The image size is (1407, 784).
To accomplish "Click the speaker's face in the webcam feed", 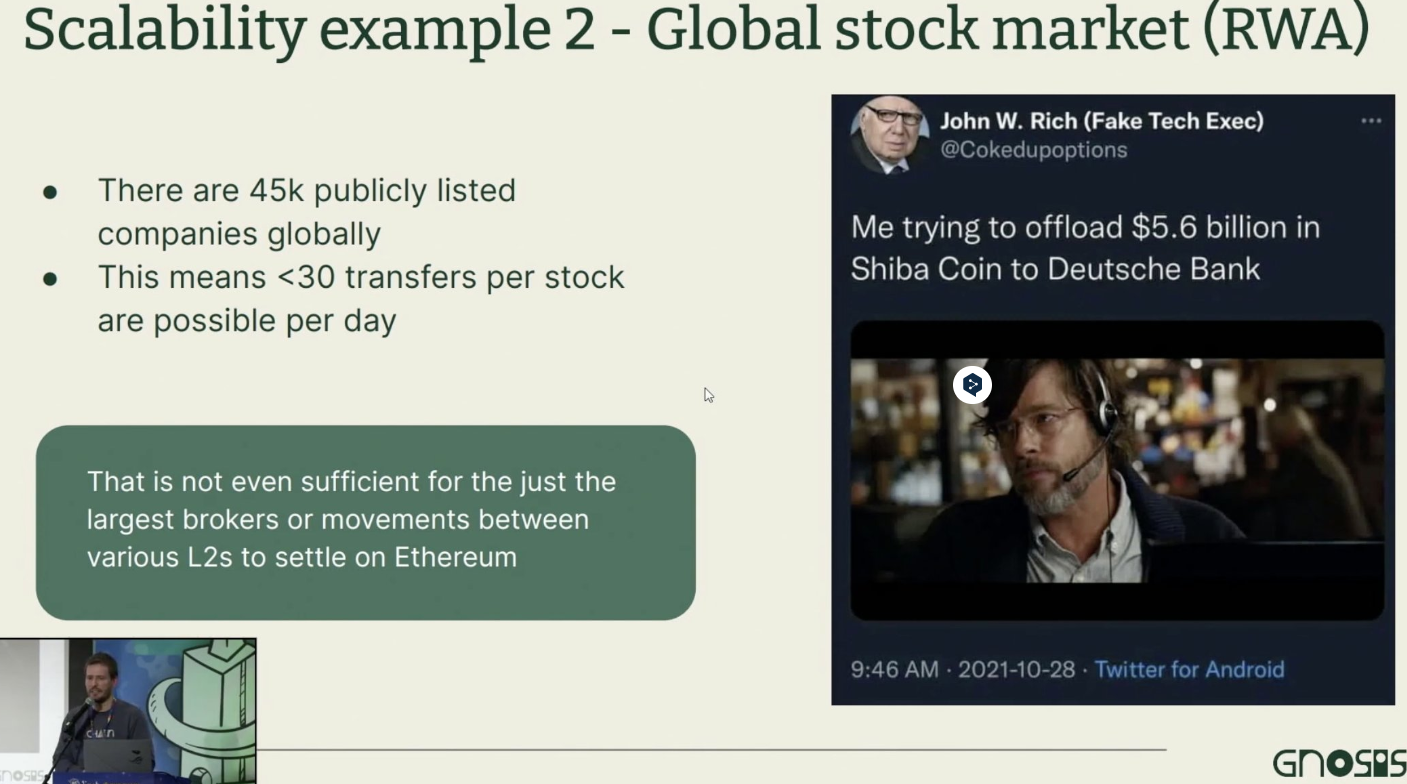I will point(100,674).
